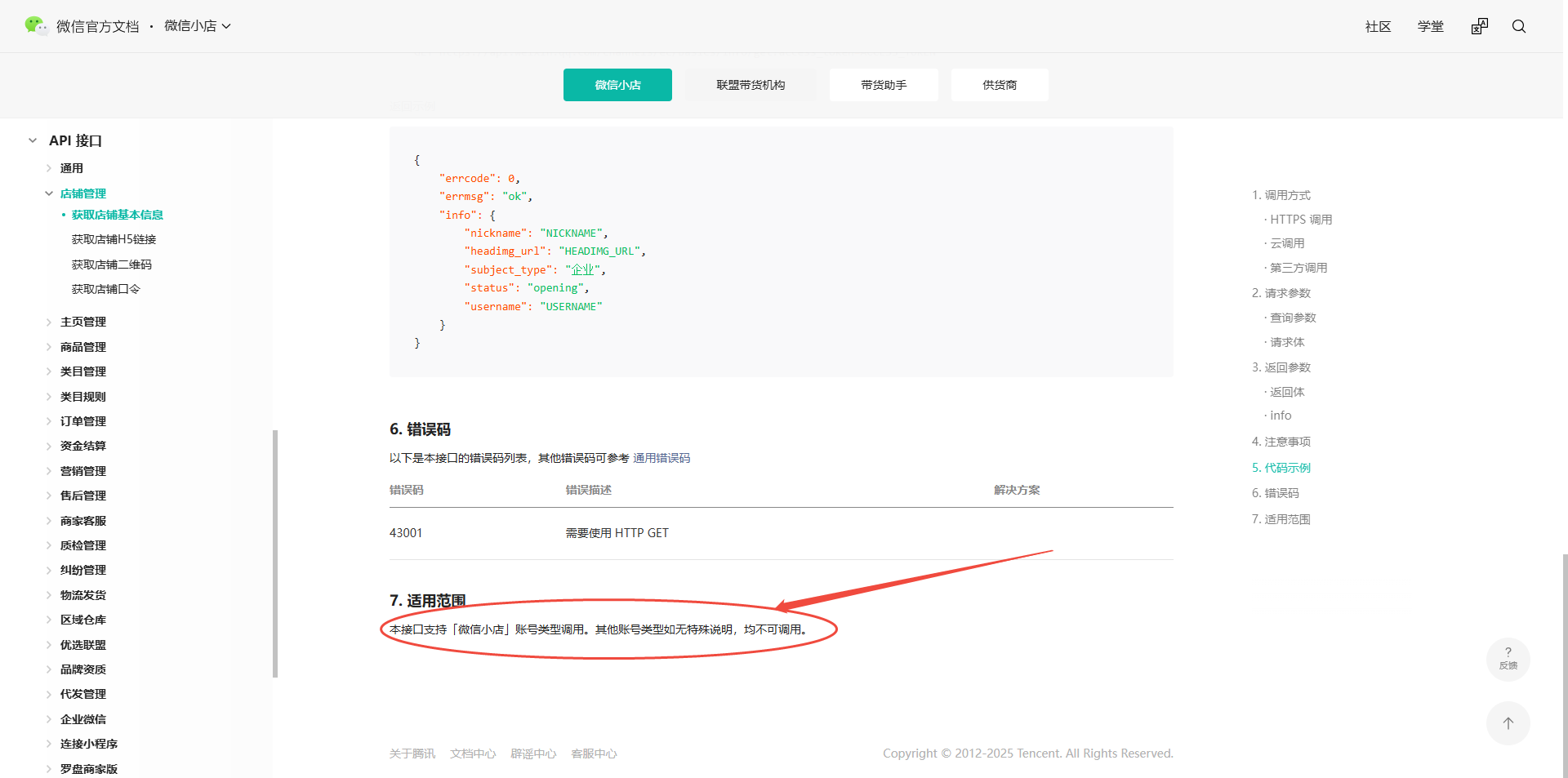Open 类目规则 sidebar item
This screenshot has width=1568, height=778.
83,397
